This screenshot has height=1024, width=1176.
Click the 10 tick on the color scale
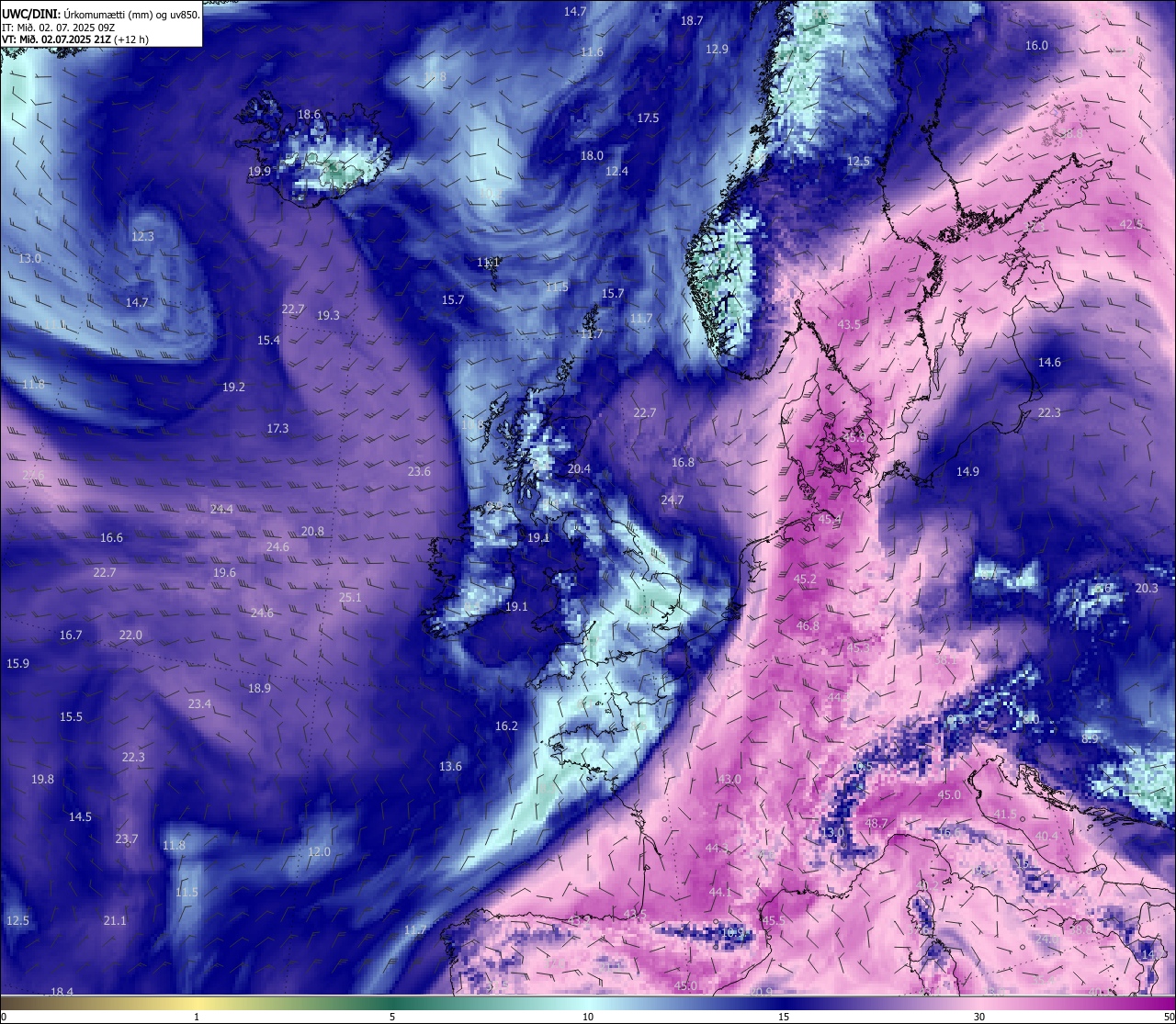(x=587, y=1017)
